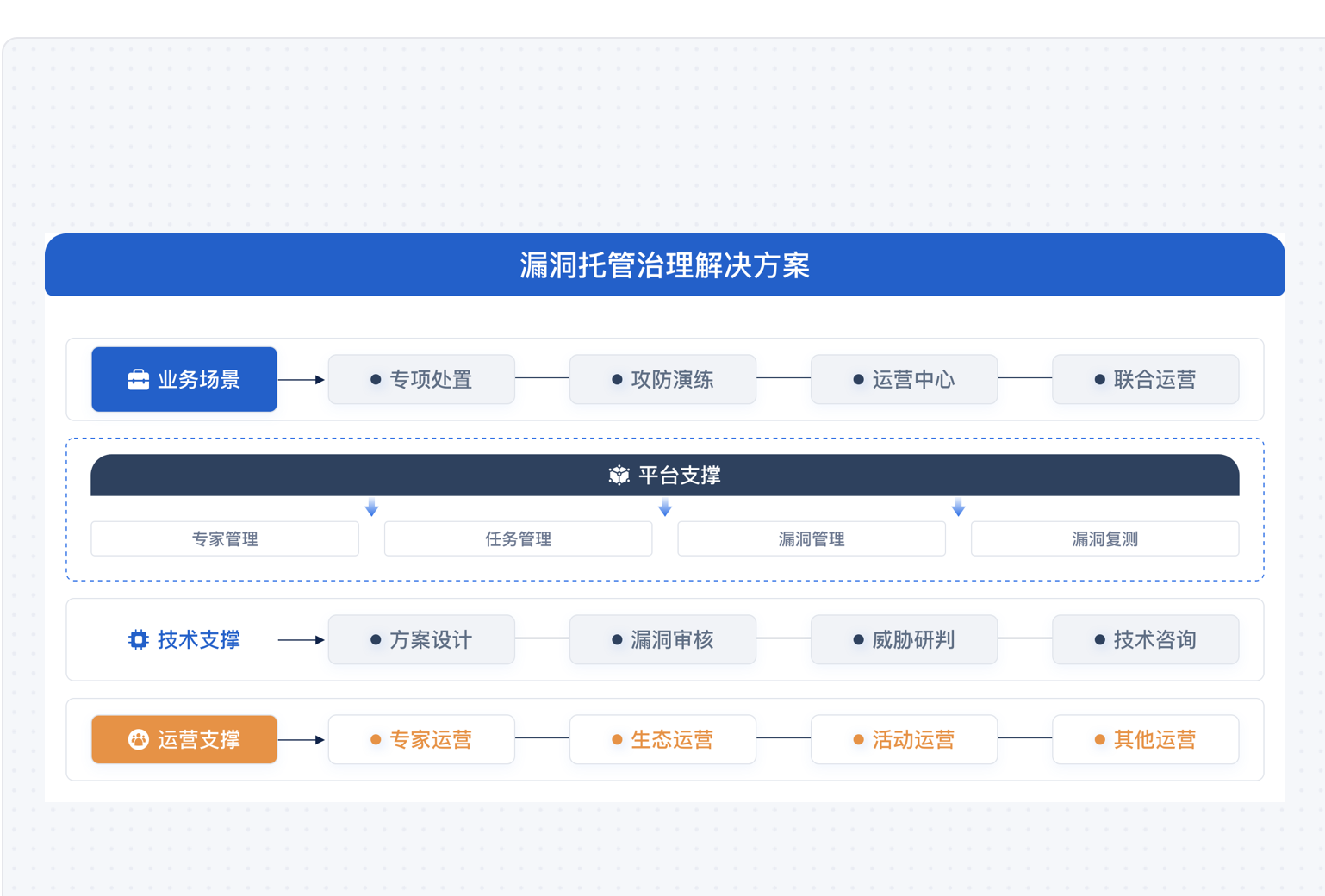Select the 运营支撑 orange label
Image resolution: width=1325 pixels, height=896 pixels.
(184, 740)
